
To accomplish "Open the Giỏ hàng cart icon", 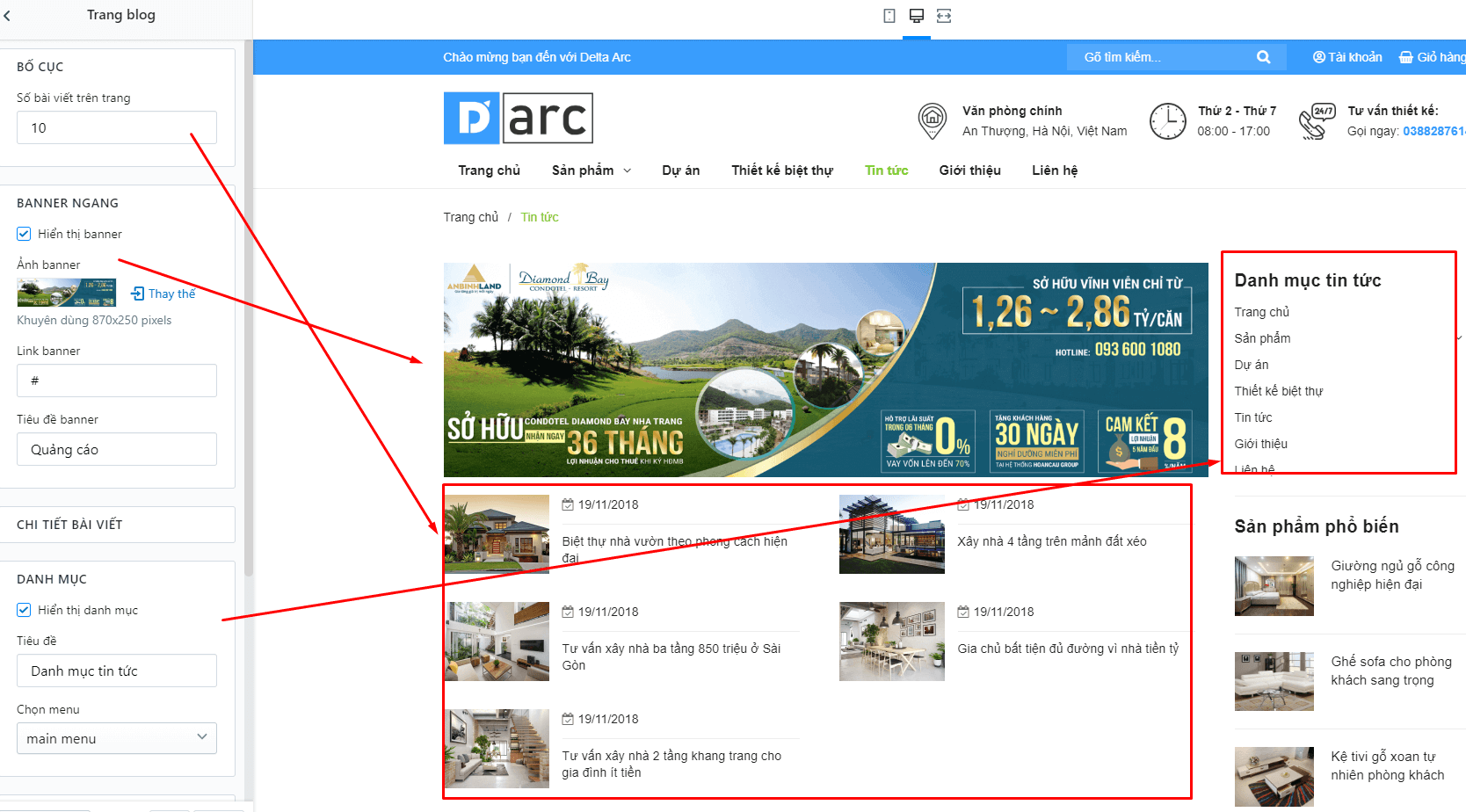I will click(x=1406, y=57).
